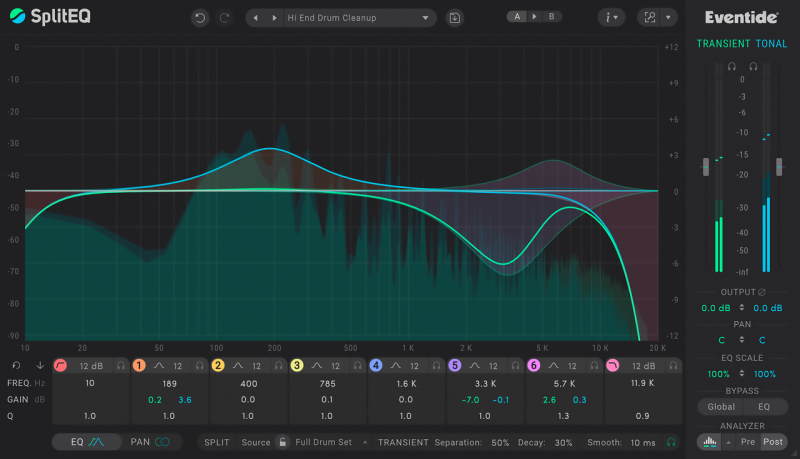Click the band 5 number badge

[x=454, y=366]
